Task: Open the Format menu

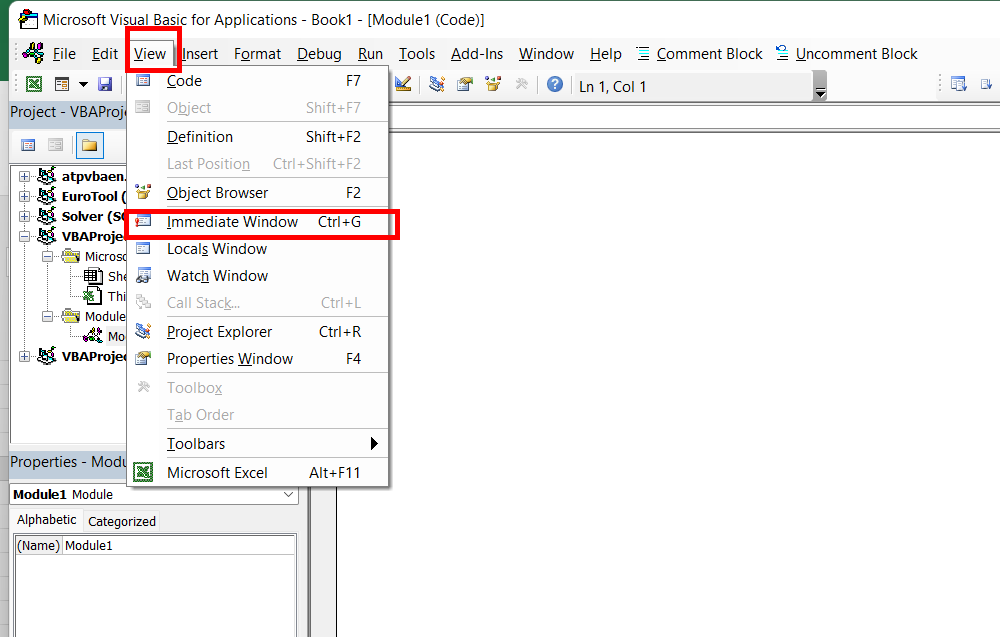Action: pos(257,54)
